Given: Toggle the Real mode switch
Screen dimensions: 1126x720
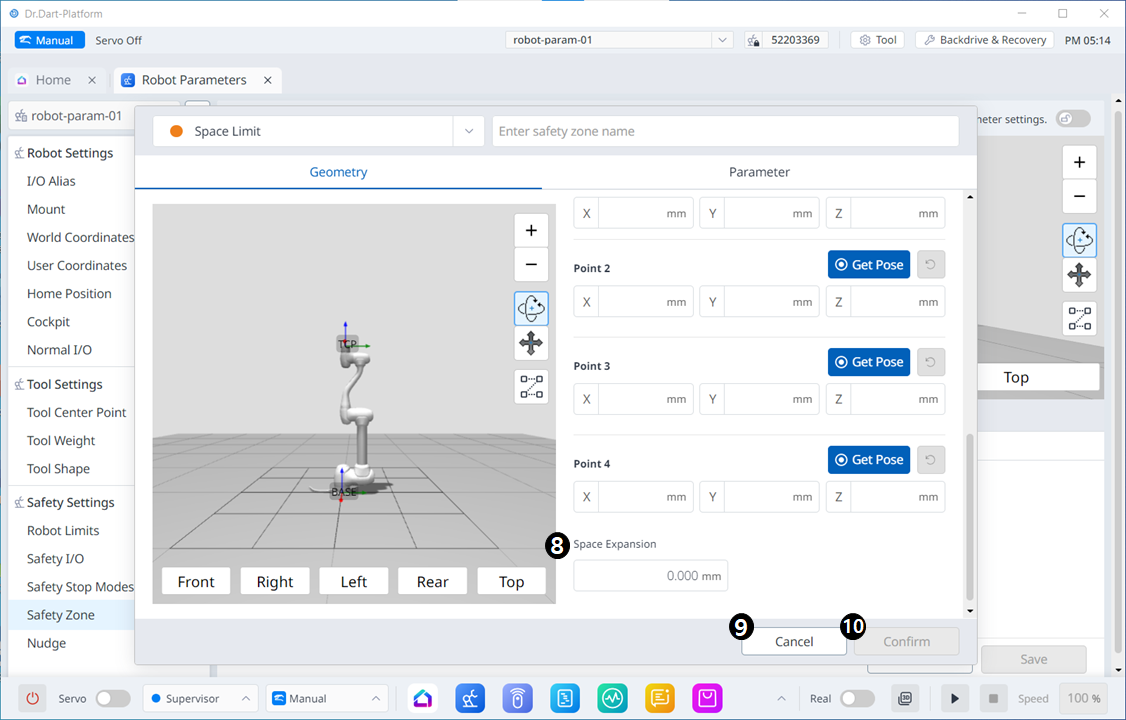Looking at the screenshot, I should tap(856, 698).
